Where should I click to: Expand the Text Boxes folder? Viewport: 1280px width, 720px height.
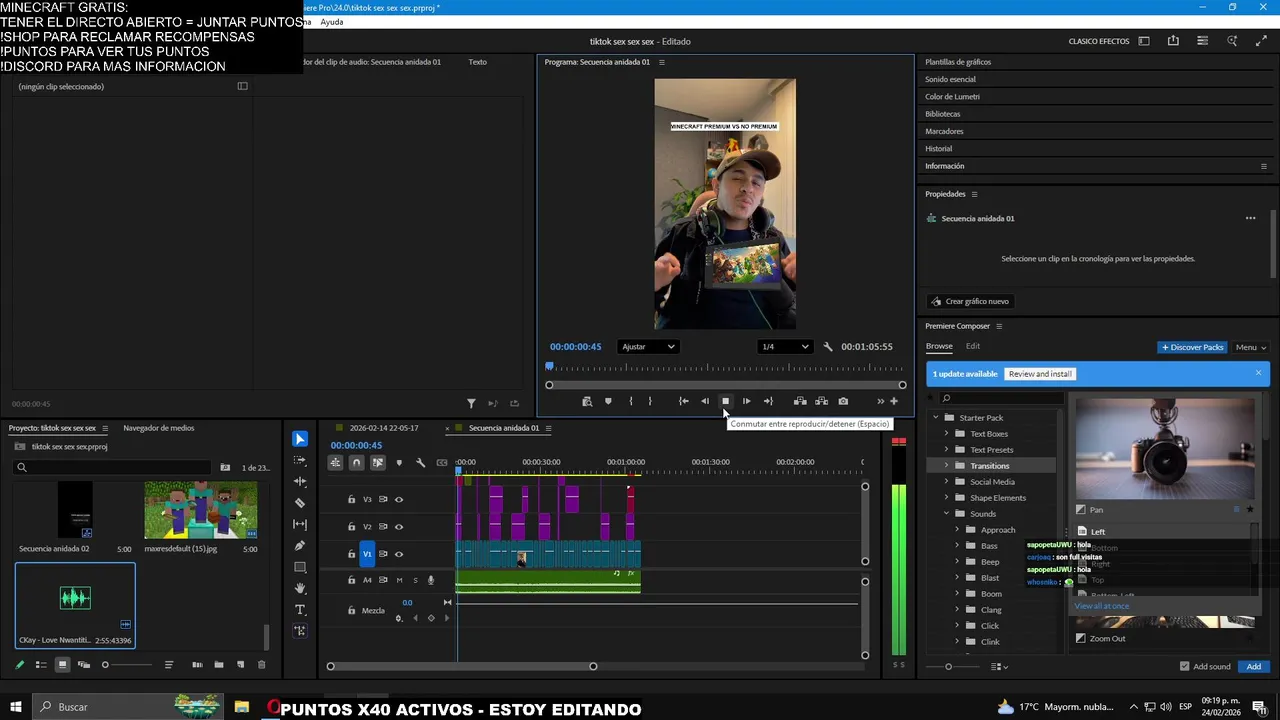(946, 433)
